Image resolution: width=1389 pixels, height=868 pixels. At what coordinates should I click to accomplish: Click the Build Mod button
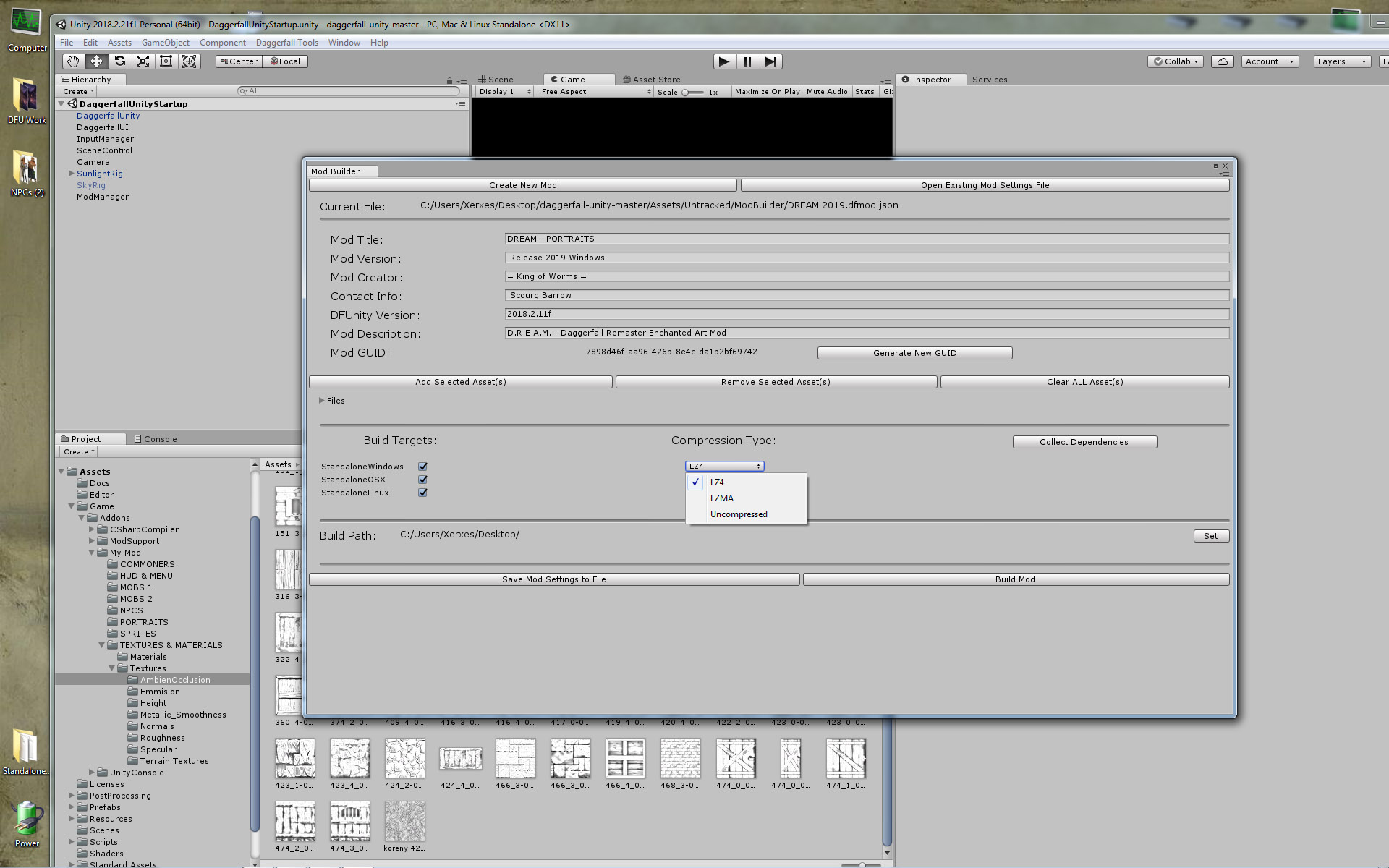pyautogui.click(x=1016, y=579)
